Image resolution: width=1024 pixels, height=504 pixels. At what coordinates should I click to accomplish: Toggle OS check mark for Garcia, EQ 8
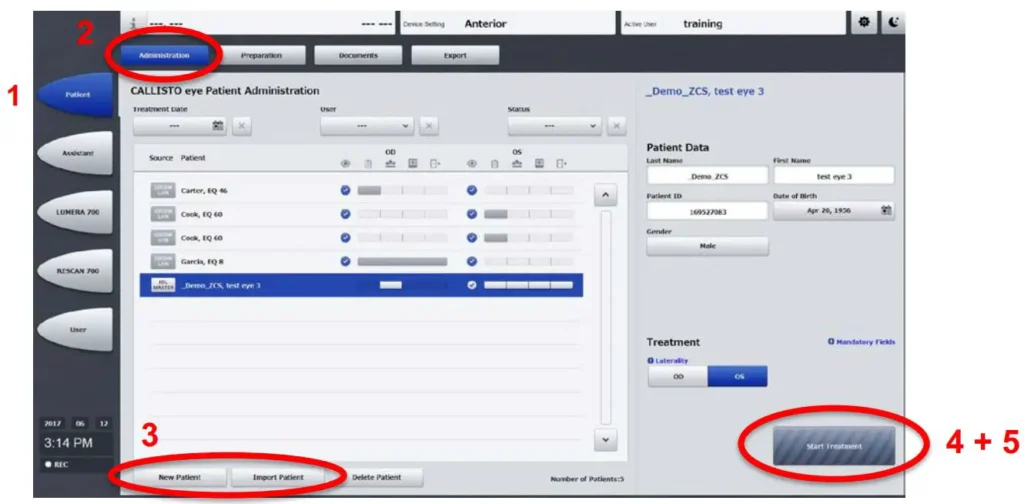pos(472,261)
